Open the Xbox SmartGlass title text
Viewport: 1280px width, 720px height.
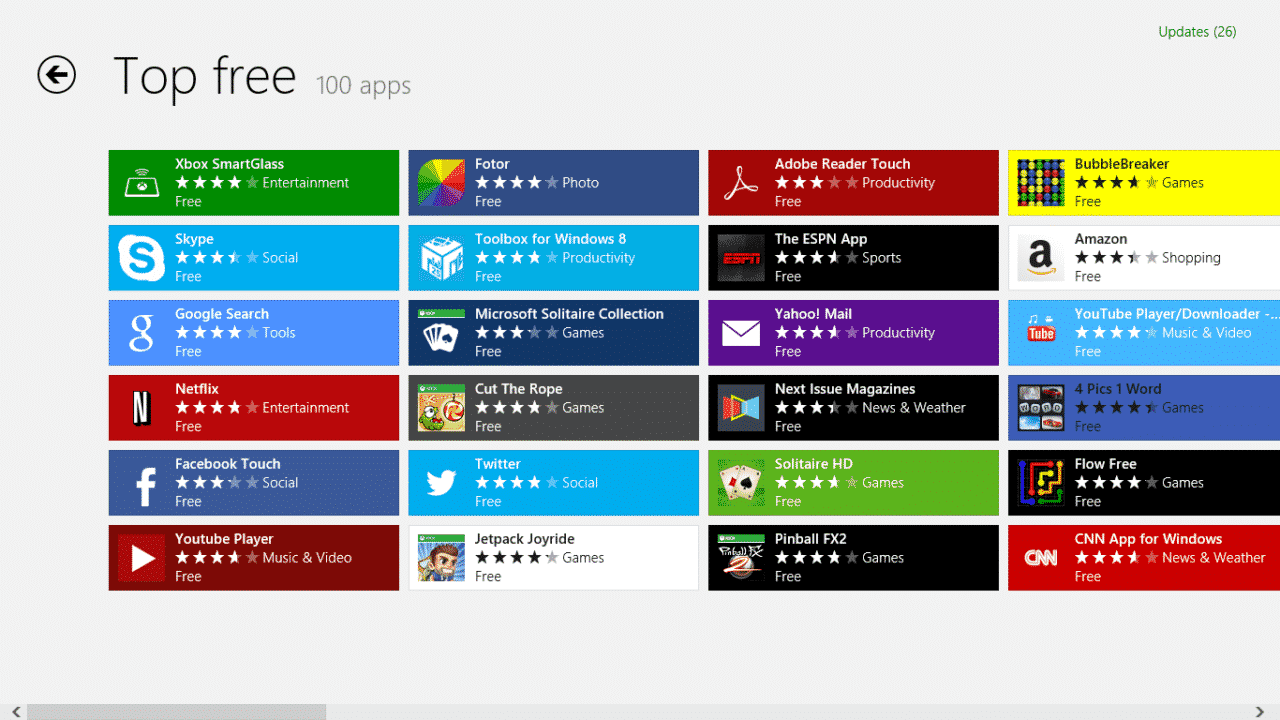(x=229, y=164)
